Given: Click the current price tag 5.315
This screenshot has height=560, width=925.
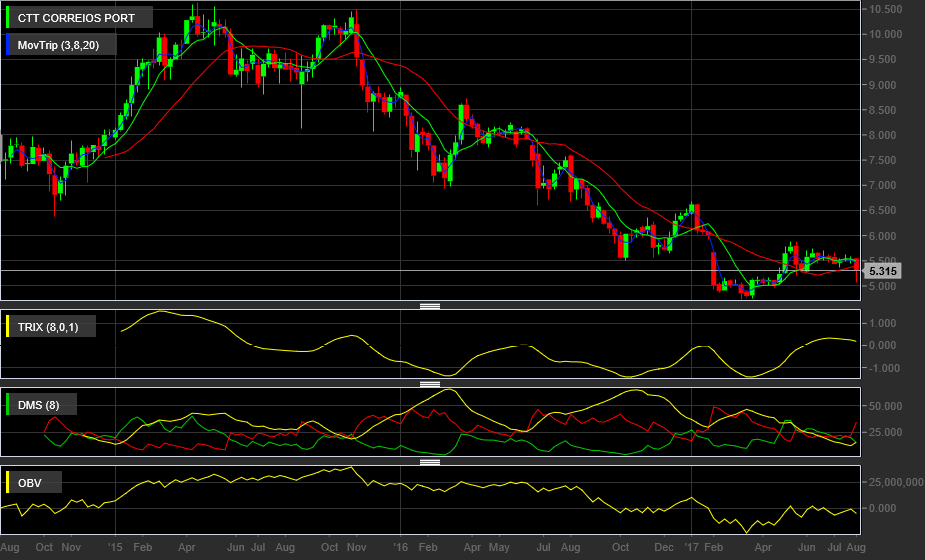Looking at the screenshot, I should point(882,271).
